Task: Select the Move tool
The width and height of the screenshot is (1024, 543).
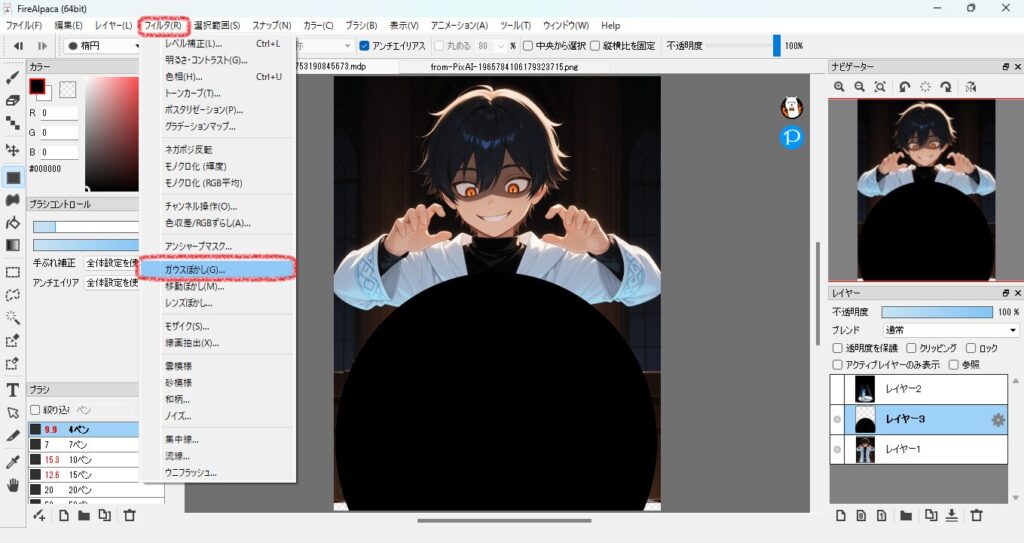Action: [x=13, y=150]
